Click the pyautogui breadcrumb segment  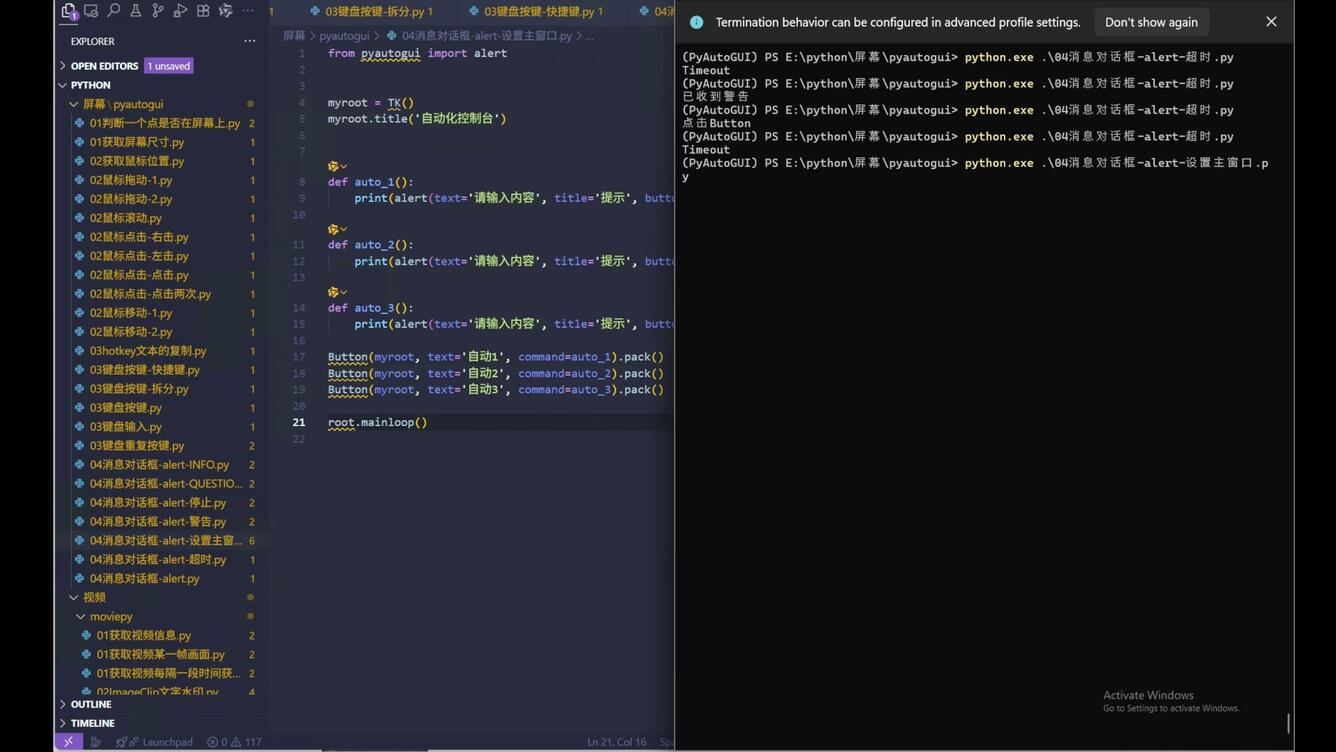(344, 36)
